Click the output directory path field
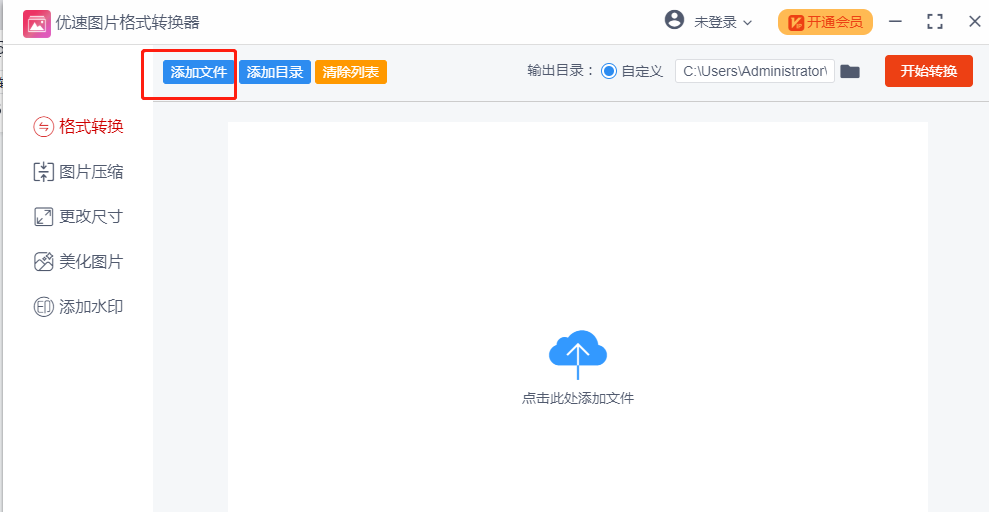This screenshot has height=512, width=989. coord(755,71)
